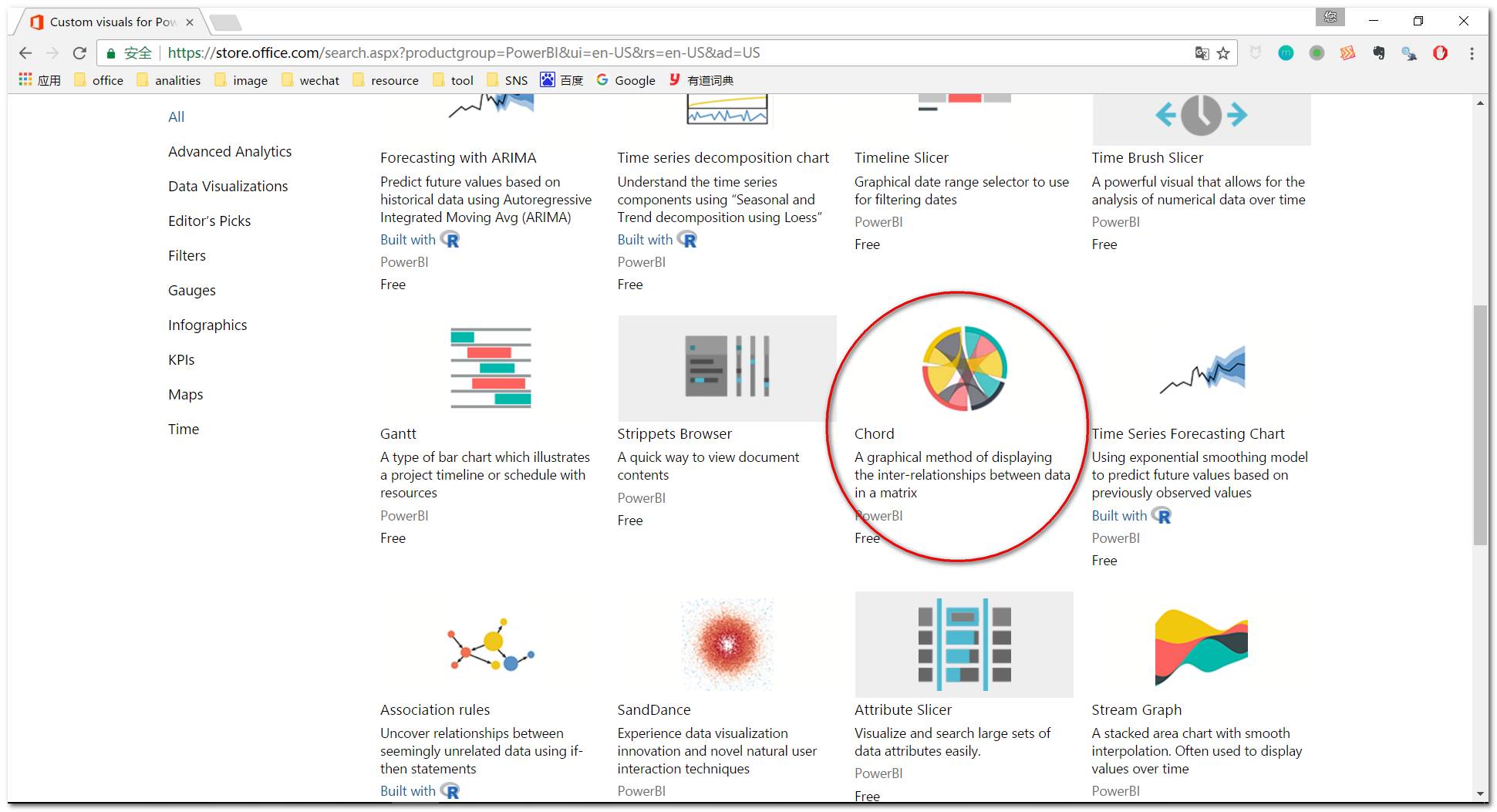This screenshot has height=812, width=1497.
Task: Bookmark this page with star icon
Action: tap(1223, 53)
